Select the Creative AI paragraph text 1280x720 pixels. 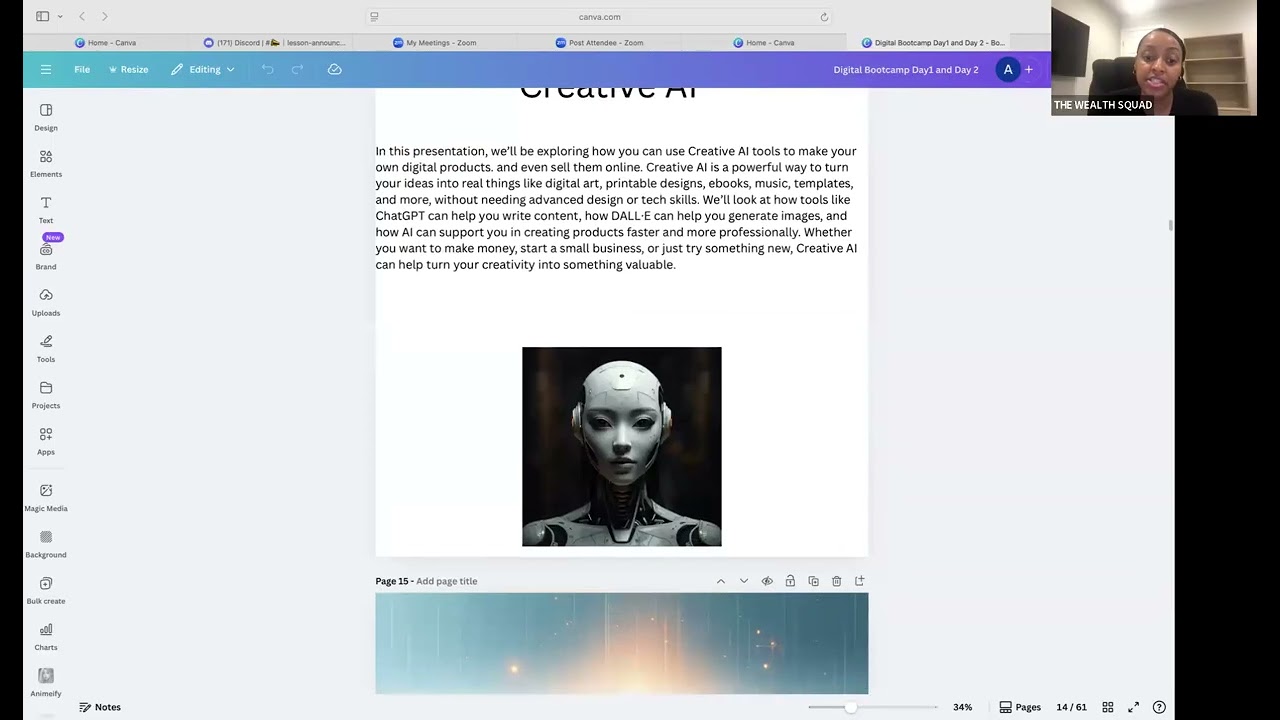point(616,208)
